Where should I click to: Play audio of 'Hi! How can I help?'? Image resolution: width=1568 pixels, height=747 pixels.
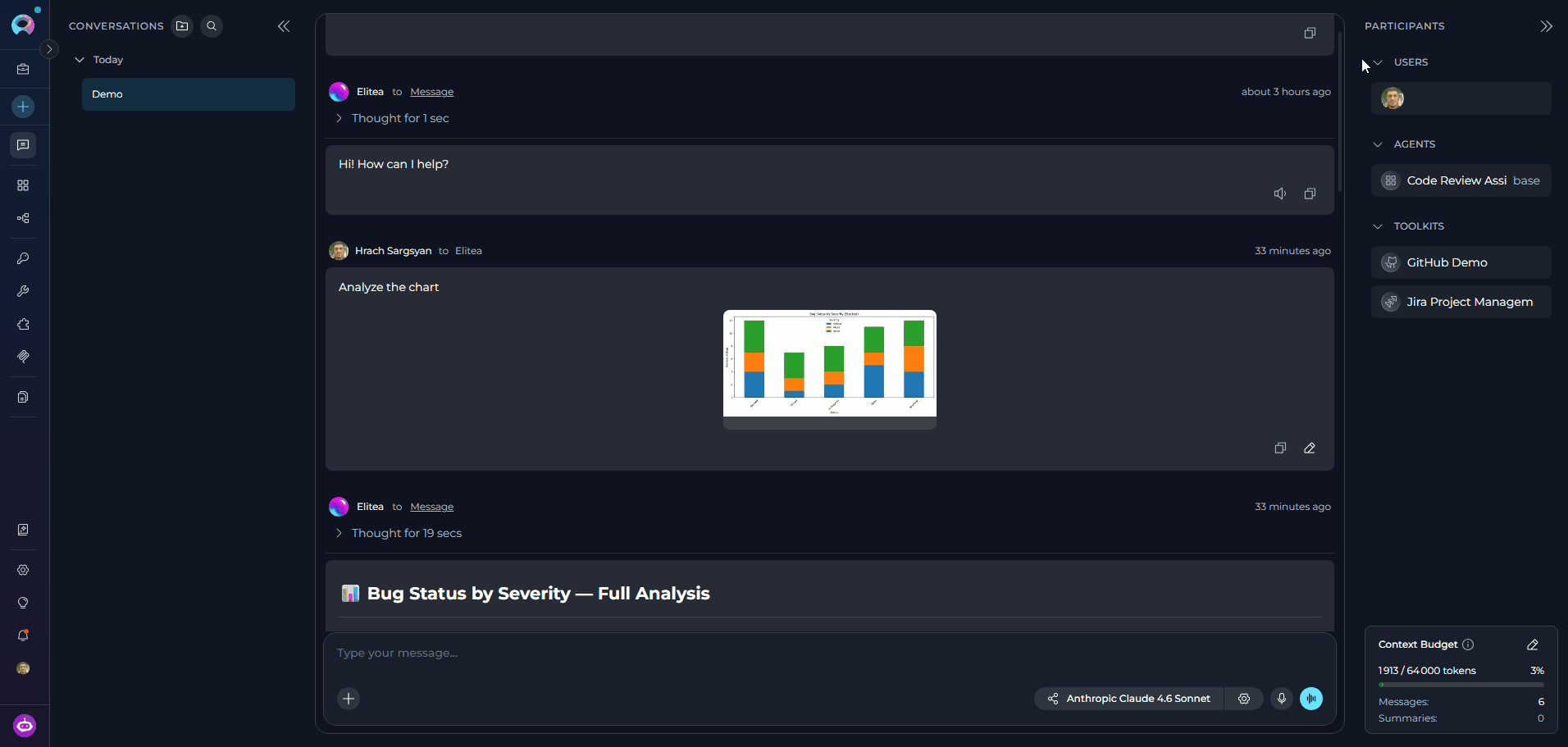1280,194
